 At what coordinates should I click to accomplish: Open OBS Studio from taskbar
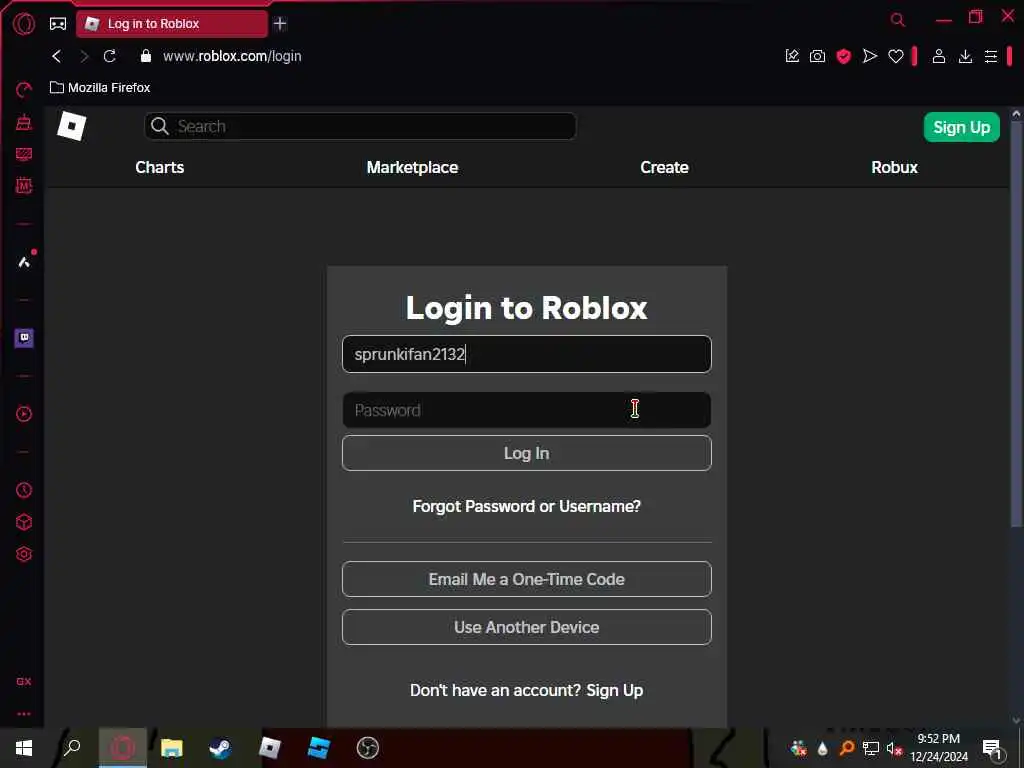pos(368,748)
